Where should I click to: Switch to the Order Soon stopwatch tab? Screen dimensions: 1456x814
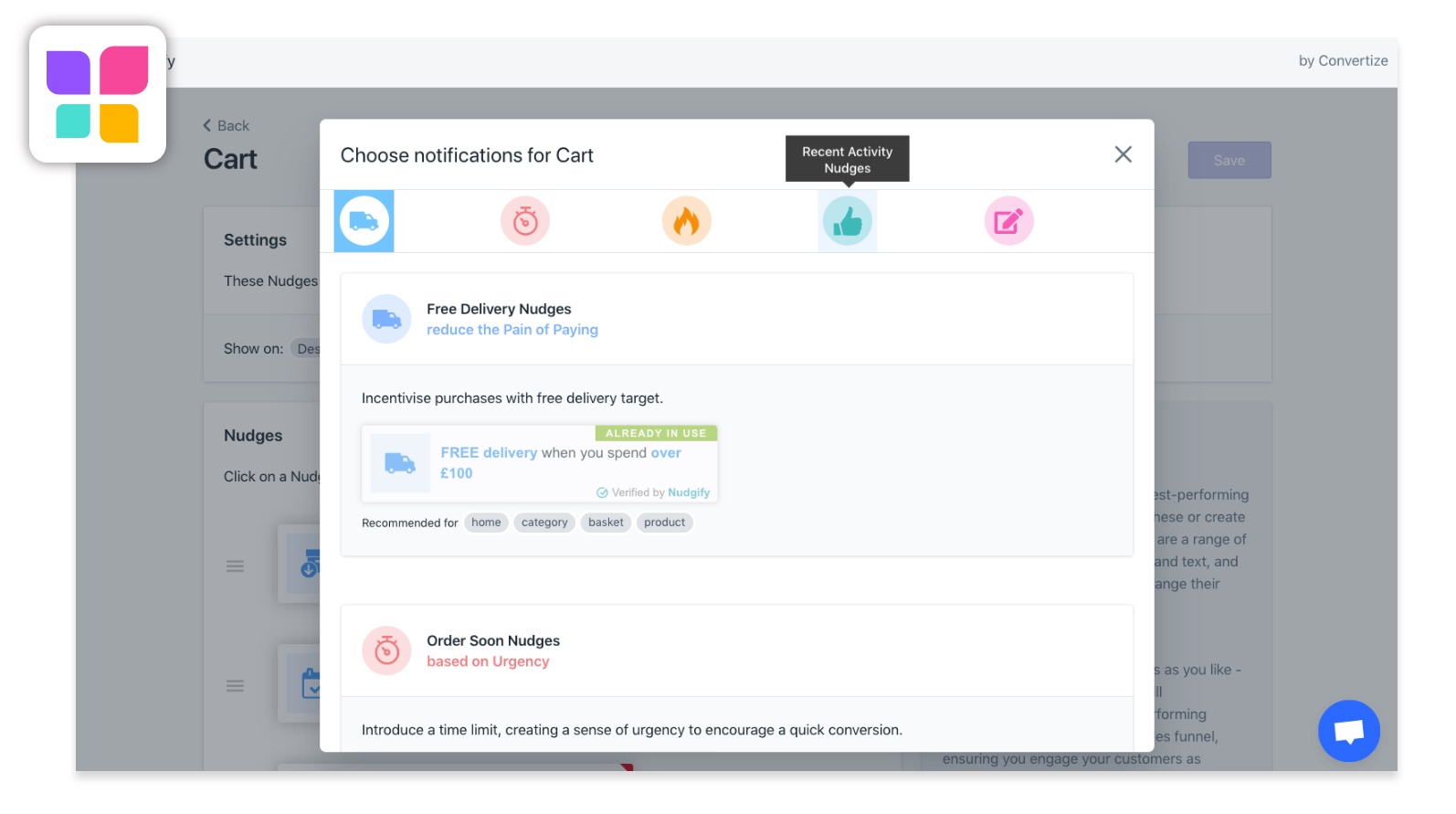[525, 221]
